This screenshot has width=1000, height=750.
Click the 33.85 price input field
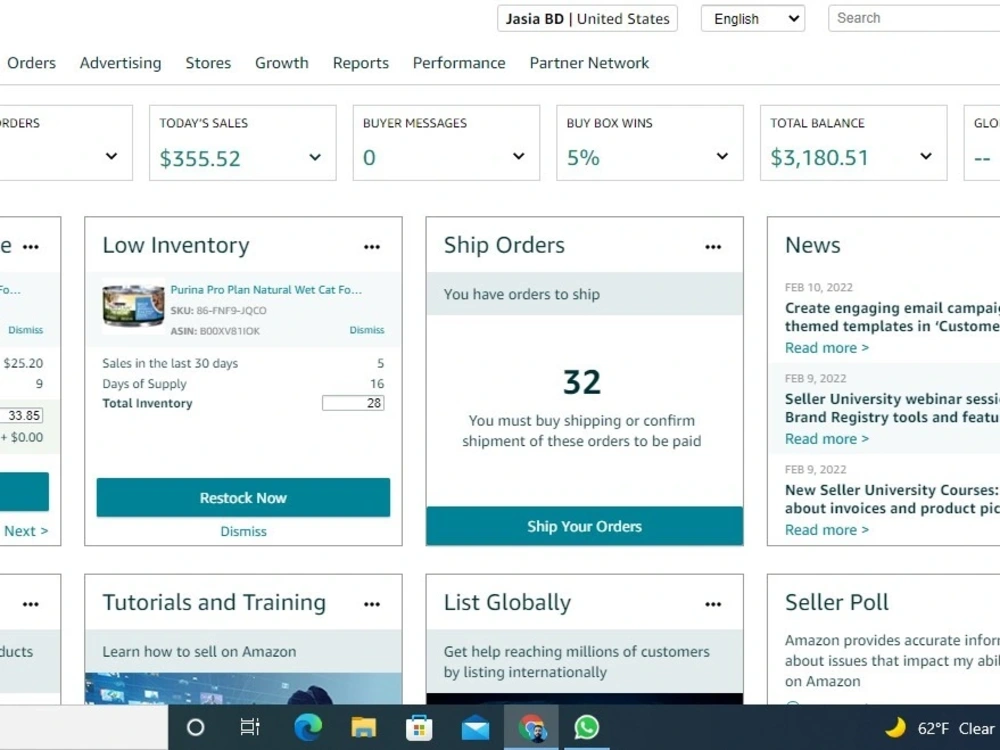click(21, 415)
